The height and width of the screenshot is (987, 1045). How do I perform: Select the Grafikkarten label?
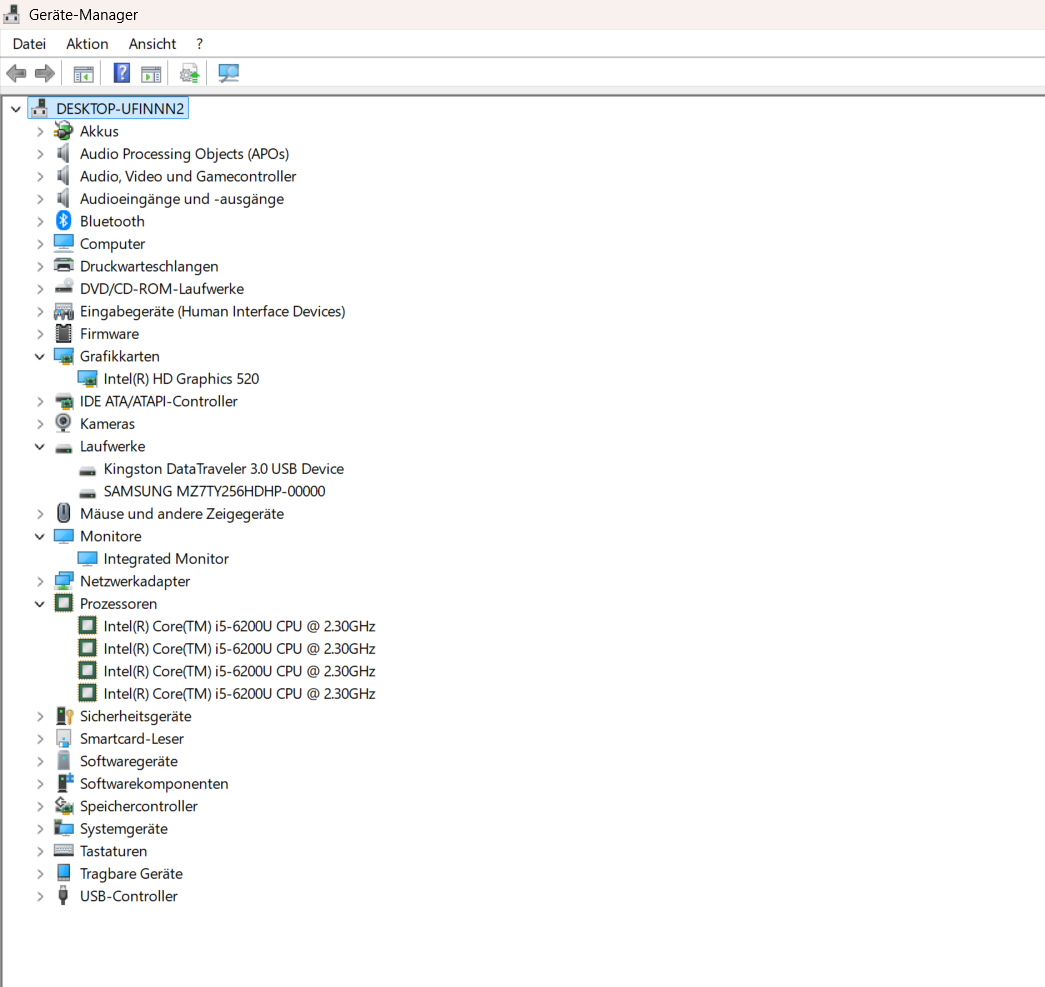[120, 356]
